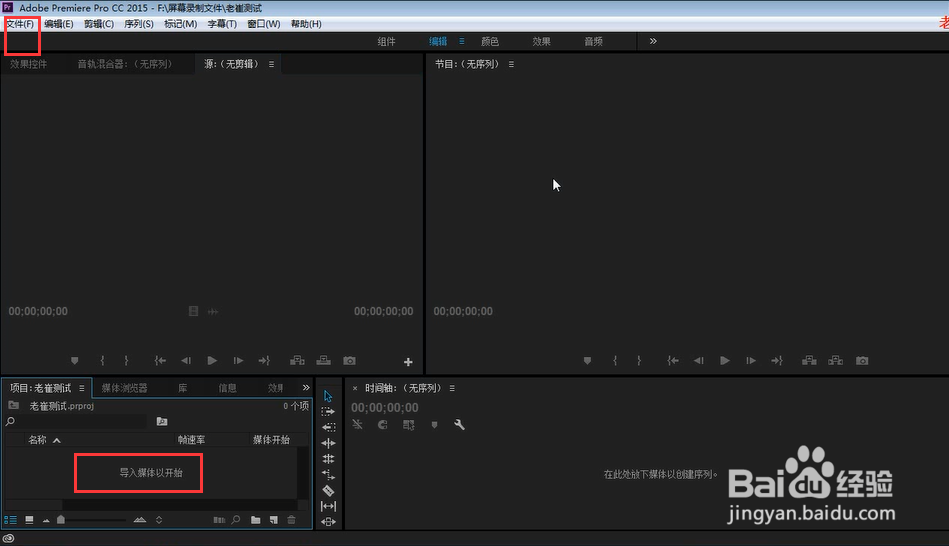Click the Overwrite button in Source monitor
The width and height of the screenshot is (949, 546).
pos(324,361)
